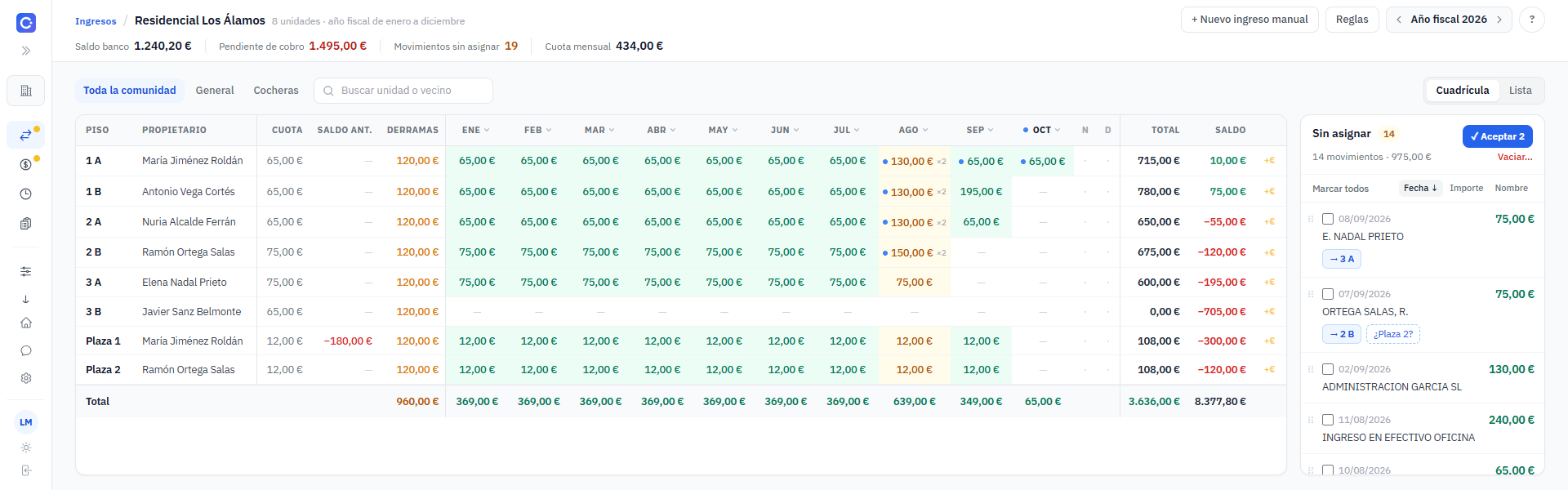Check the 02/09/2026 ADMINISTRACION GARCIA movement
This screenshot has width=1568, height=490.
coord(1328,369)
